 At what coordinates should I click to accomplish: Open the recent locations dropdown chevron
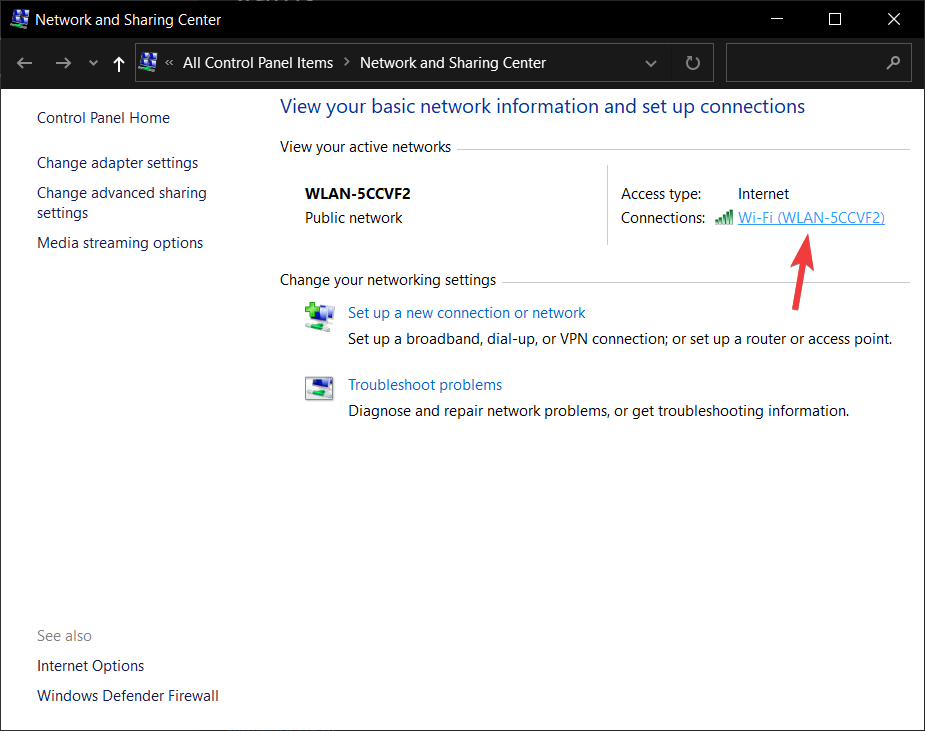(x=93, y=63)
